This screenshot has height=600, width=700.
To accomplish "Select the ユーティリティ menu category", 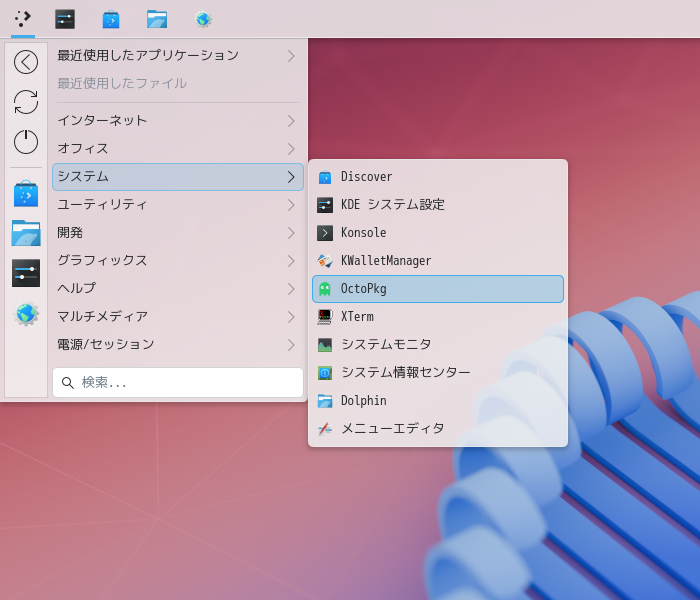I will (178, 205).
